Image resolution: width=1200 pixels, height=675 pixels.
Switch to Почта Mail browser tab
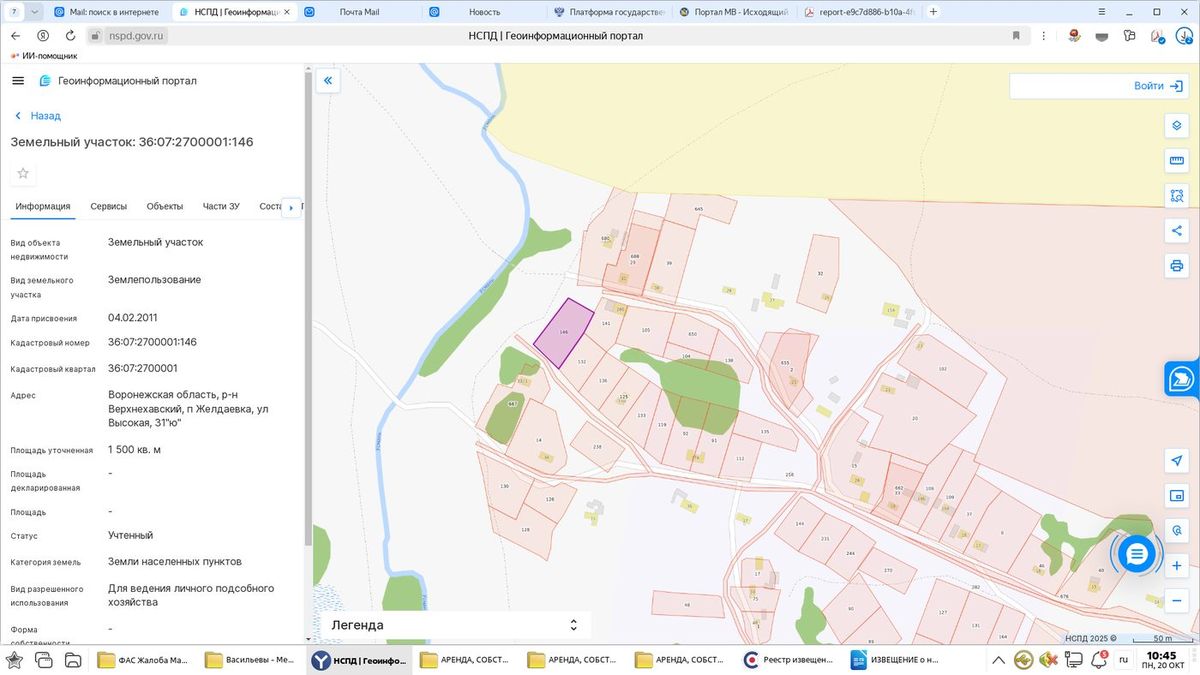click(360, 12)
